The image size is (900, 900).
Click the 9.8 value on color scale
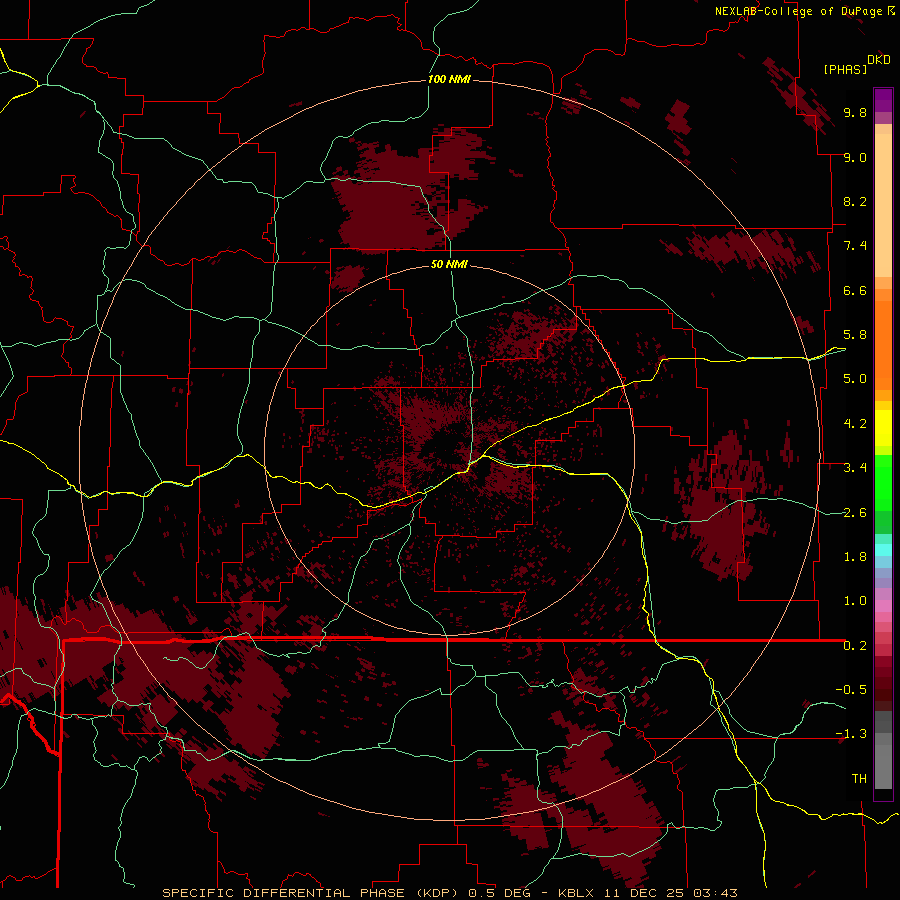pyautogui.click(x=855, y=112)
